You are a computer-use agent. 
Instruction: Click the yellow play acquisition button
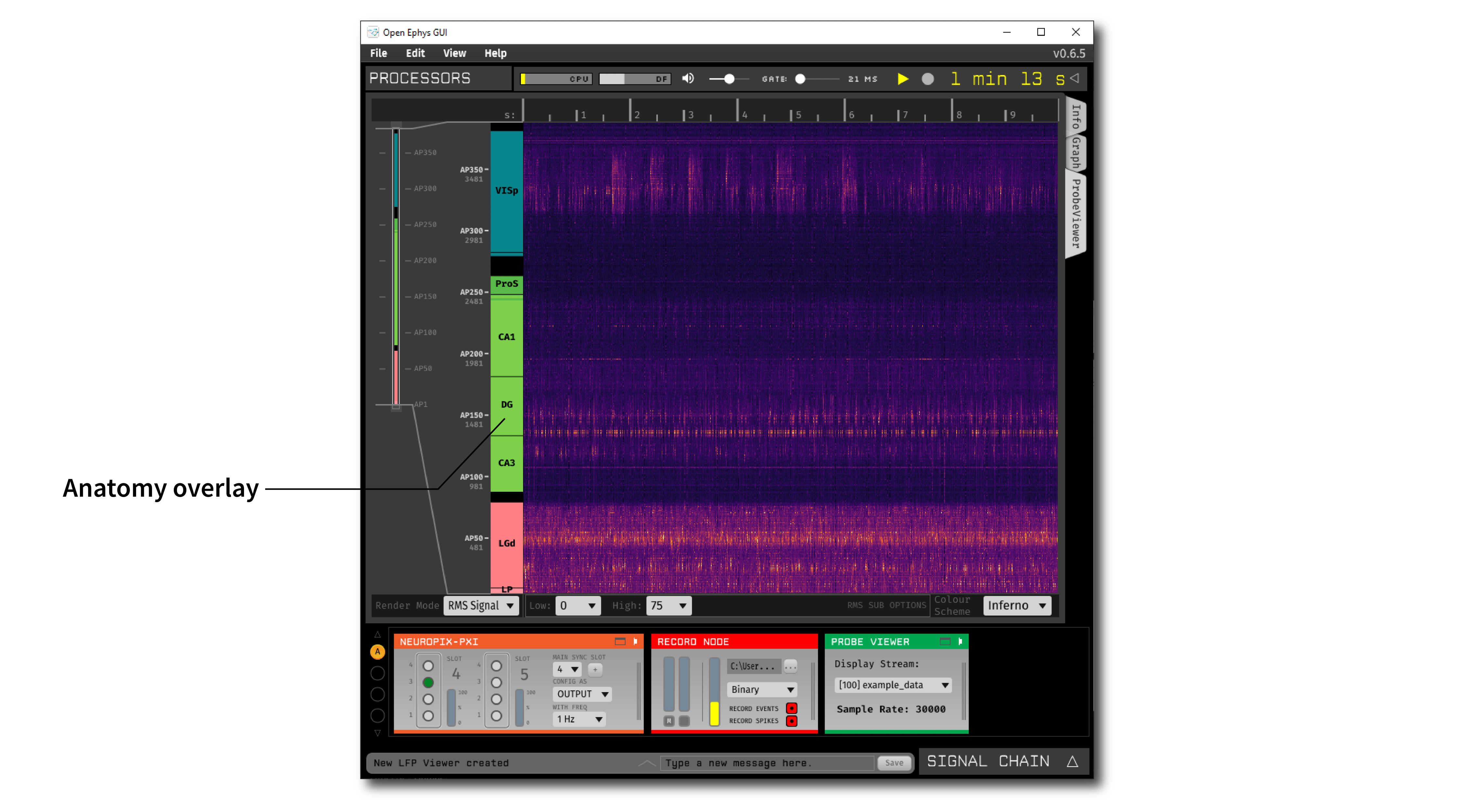point(903,79)
